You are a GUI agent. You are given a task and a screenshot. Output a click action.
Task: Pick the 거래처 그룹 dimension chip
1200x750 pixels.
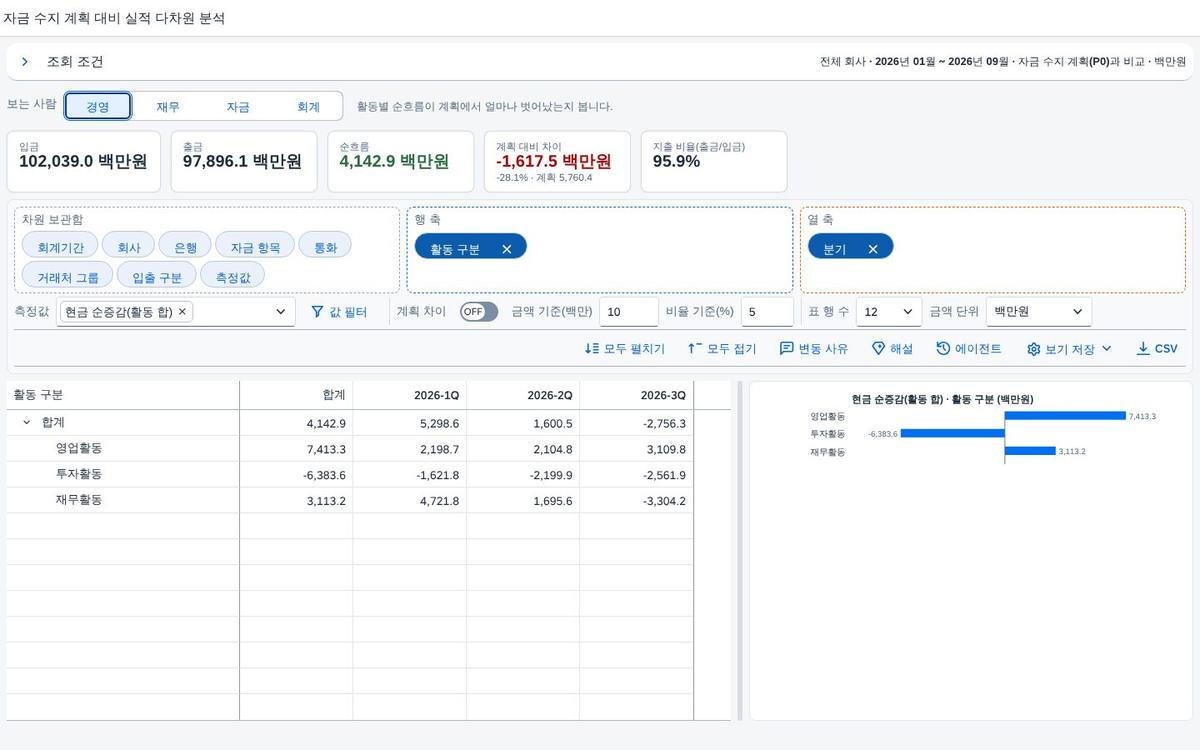(68, 275)
